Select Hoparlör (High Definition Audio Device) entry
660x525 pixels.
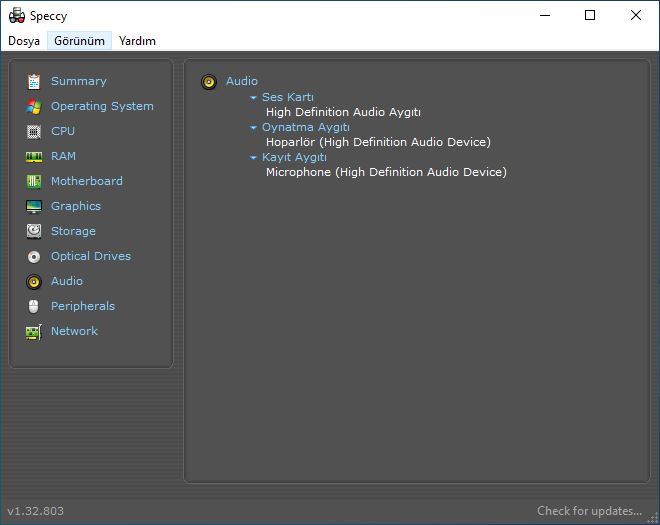(378, 142)
